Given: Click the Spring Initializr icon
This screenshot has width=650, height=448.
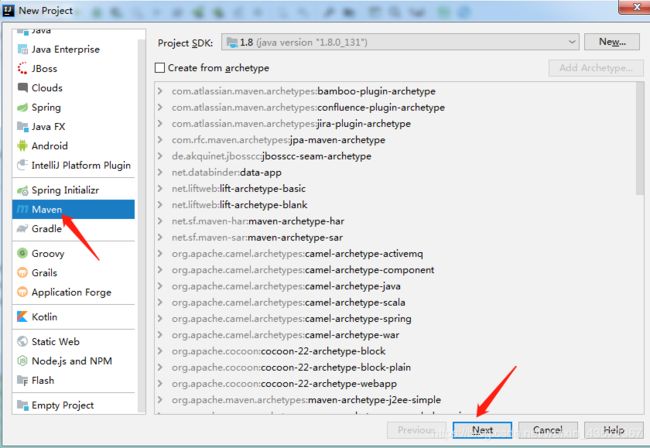Looking at the screenshot, I should click(x=22, y=190).
